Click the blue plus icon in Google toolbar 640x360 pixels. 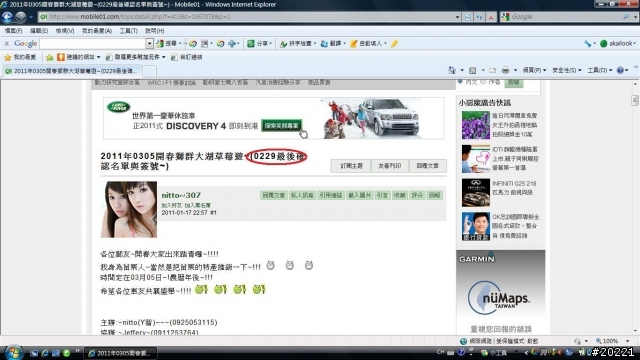pos(232,43)
